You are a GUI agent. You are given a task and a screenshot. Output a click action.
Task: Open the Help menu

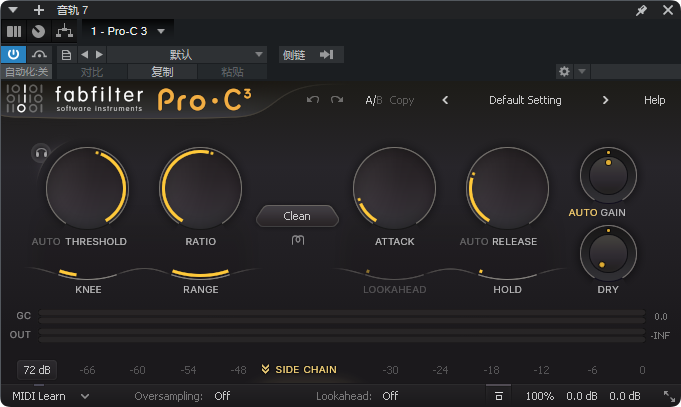point(654,100)
